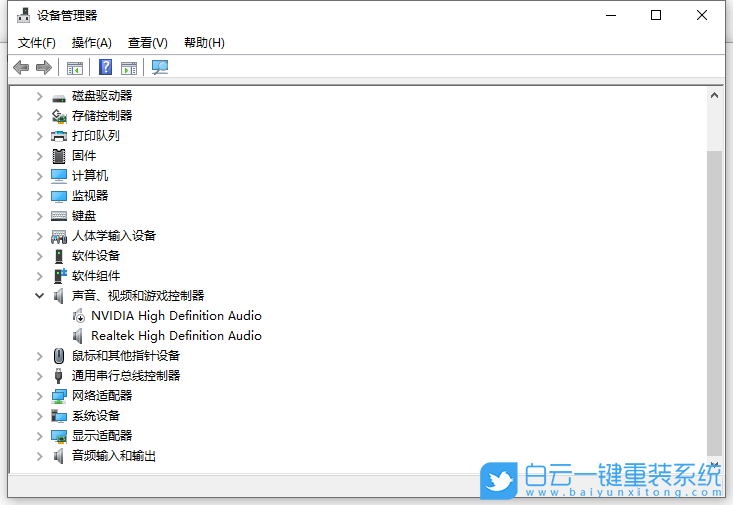The height and width of the screenshot is (505, 733).
Task: Open the 查看(V) menu
Action: (x=148, y=43)
